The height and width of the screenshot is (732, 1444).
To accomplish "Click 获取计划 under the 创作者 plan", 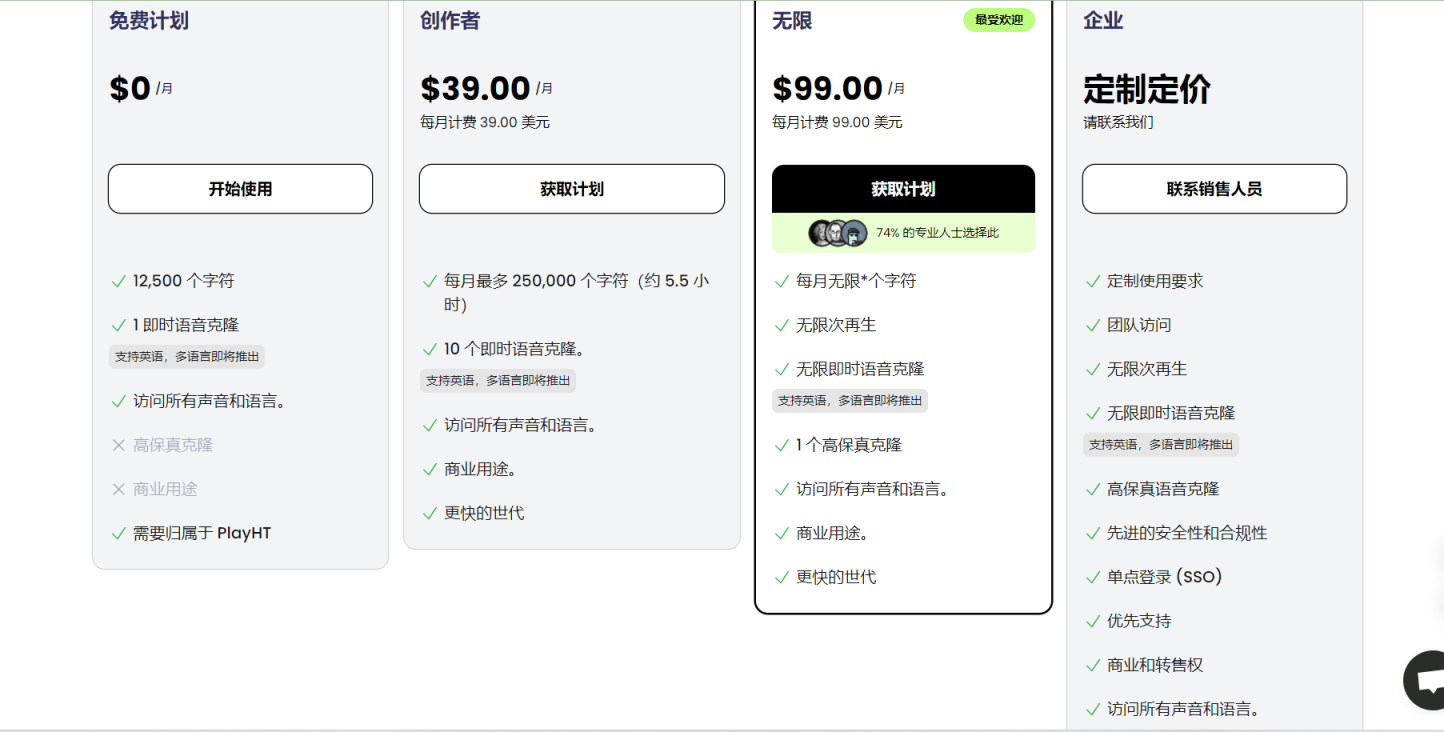I will pyautogui.click(x=571, y=189).
